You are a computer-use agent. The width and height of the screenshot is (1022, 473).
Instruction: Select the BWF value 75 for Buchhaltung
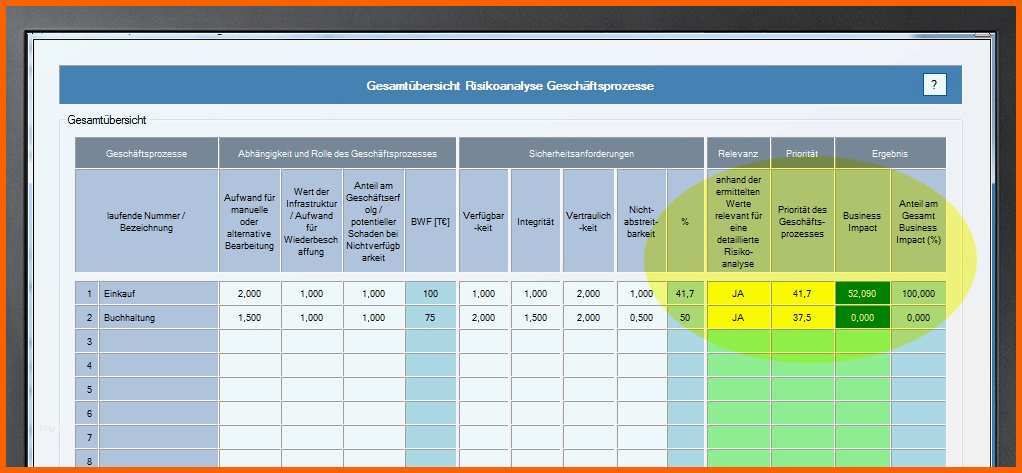tap(430, 317)
